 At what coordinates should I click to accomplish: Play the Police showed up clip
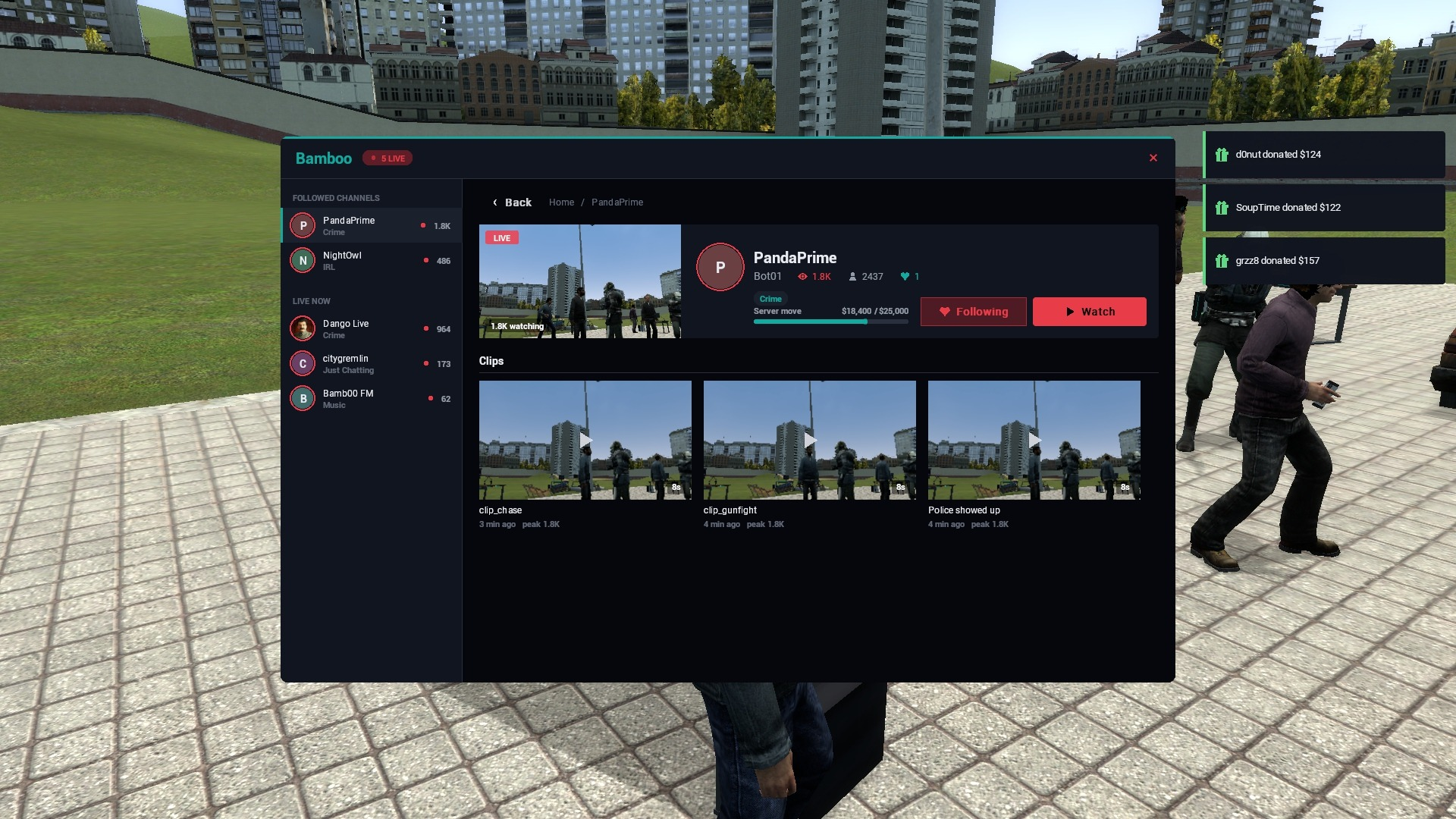click(1034, 440)
